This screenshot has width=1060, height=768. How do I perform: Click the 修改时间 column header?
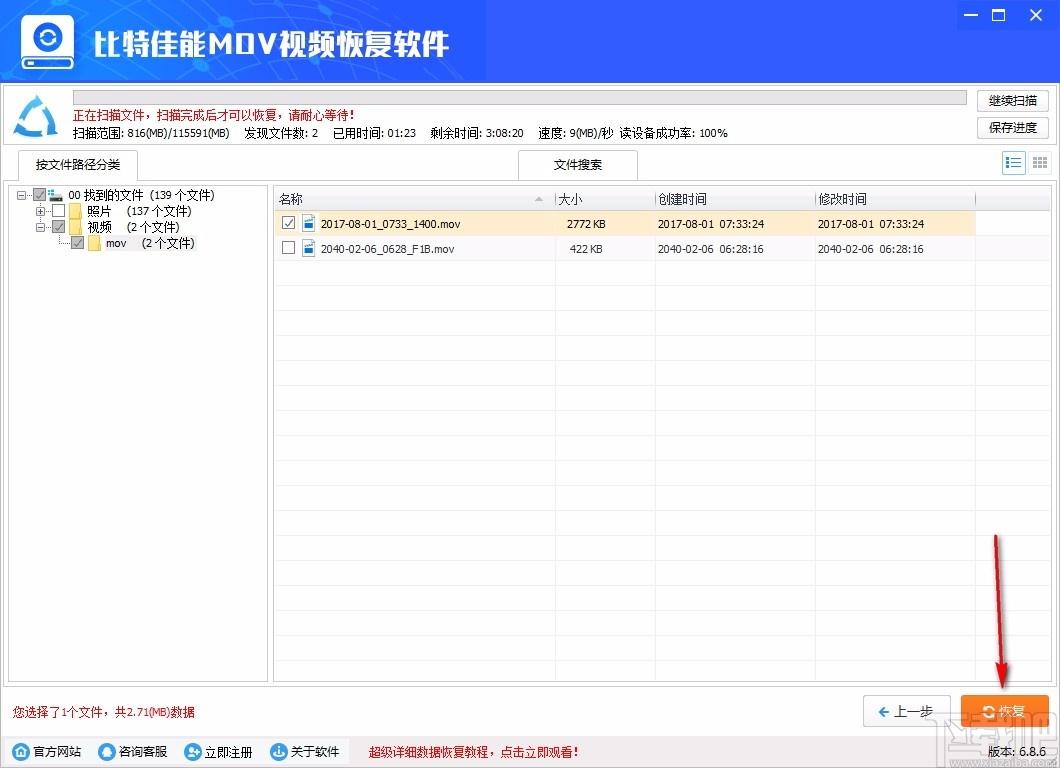tap(895, 199)
